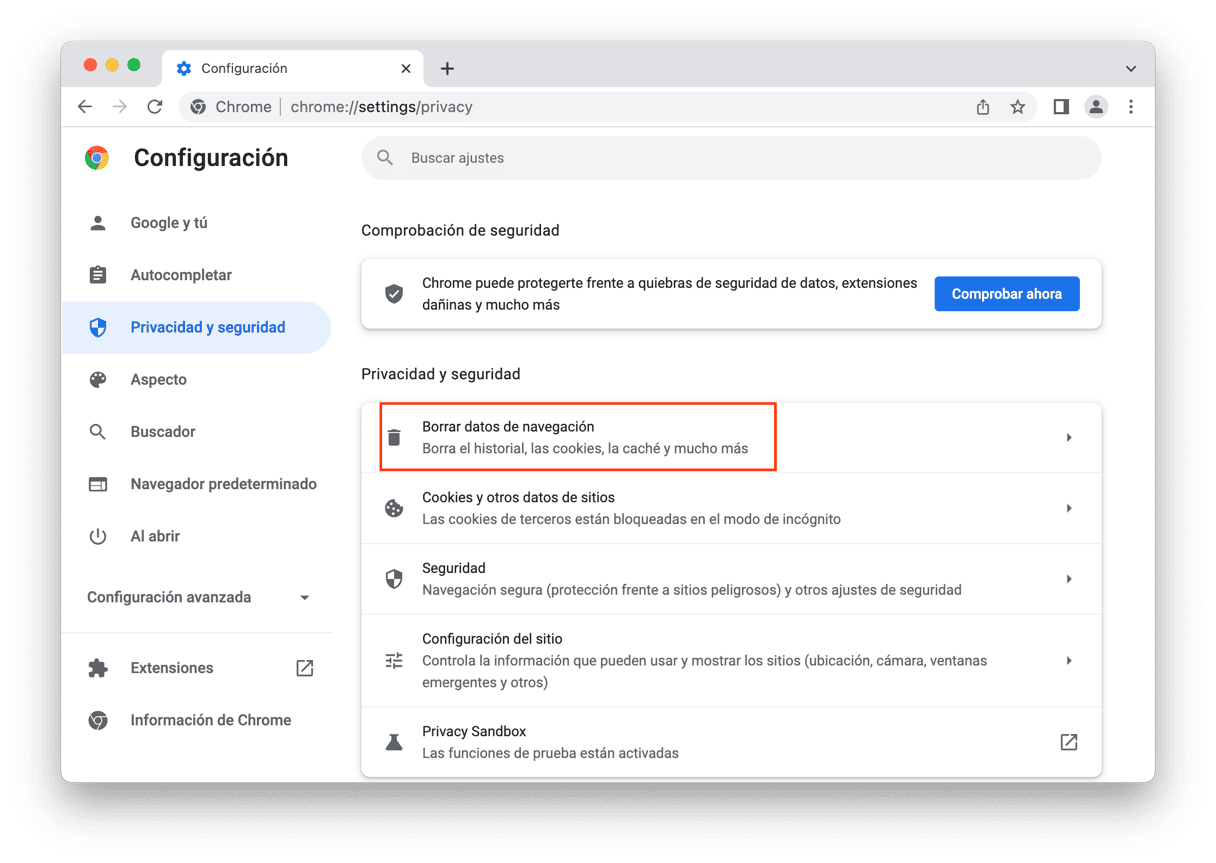Click the Chrome logo beside Configuración
Viewport: 1216px width, 863px height.
(x=97, y=158)
